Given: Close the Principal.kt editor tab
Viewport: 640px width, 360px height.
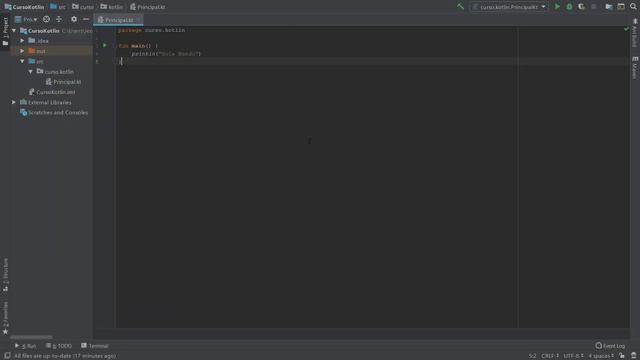Looking at the screenshot, I should (138, 20).
